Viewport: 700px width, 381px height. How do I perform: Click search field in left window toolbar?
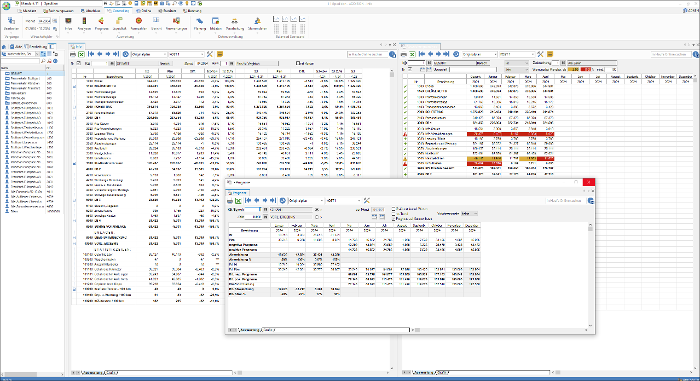pyautogui.click(x=367, y=54)
